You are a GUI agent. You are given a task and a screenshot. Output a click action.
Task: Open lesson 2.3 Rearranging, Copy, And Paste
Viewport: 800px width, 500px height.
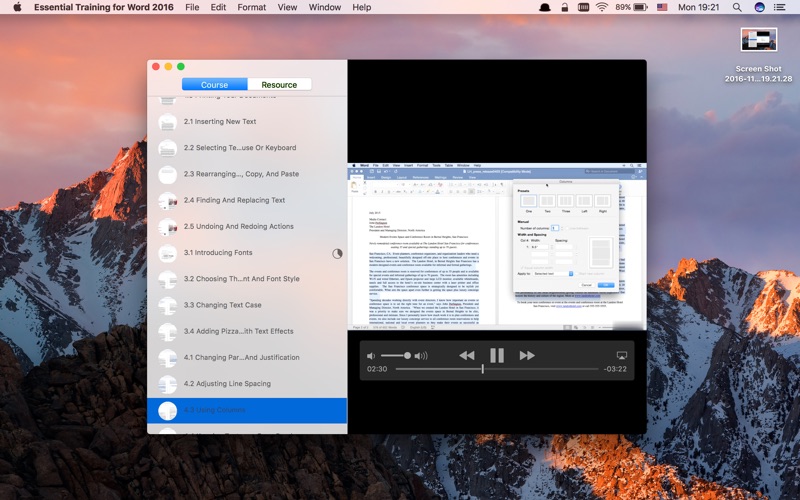(x=247, y=174)
